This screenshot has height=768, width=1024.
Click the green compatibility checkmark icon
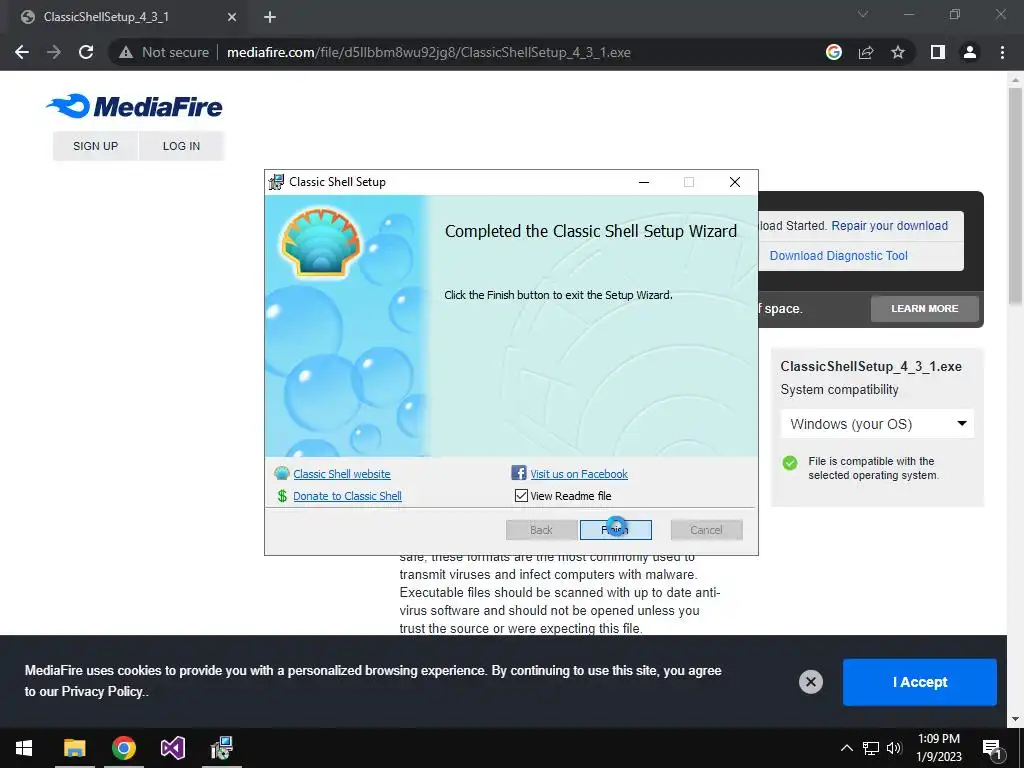[x=790, y=463]
